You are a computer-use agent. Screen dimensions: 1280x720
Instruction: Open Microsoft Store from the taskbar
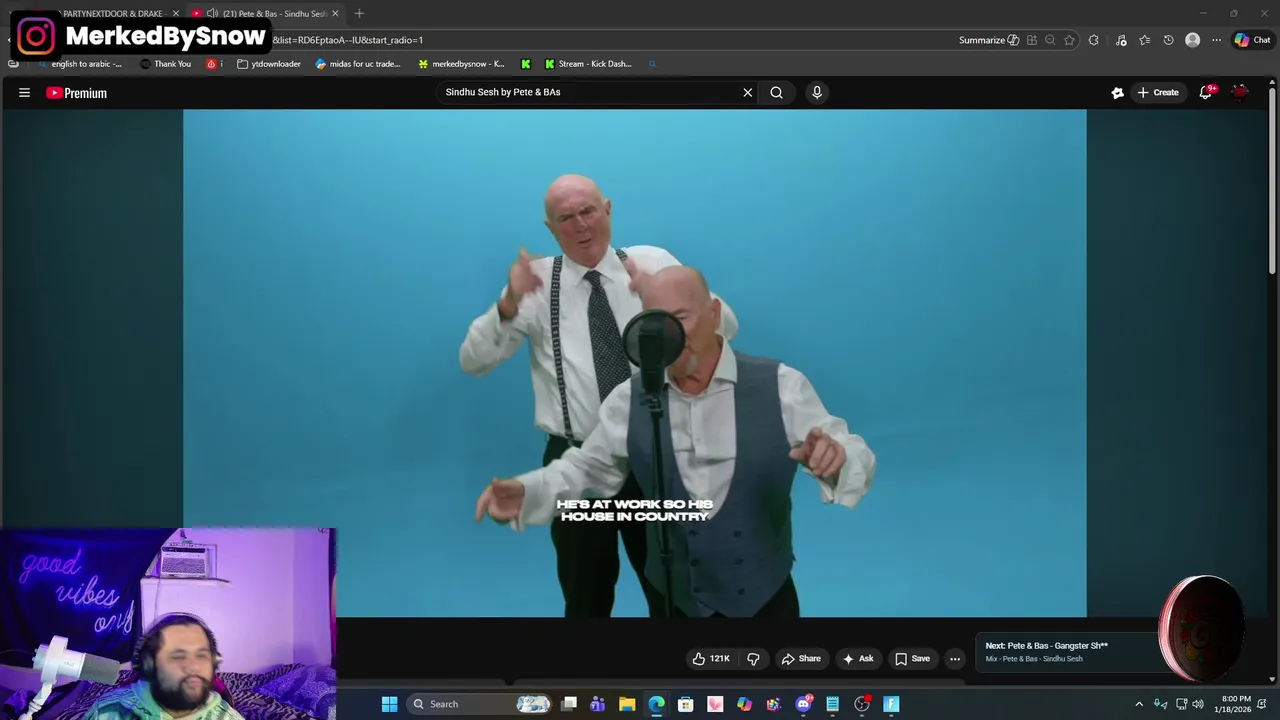[x=686, y=704]
